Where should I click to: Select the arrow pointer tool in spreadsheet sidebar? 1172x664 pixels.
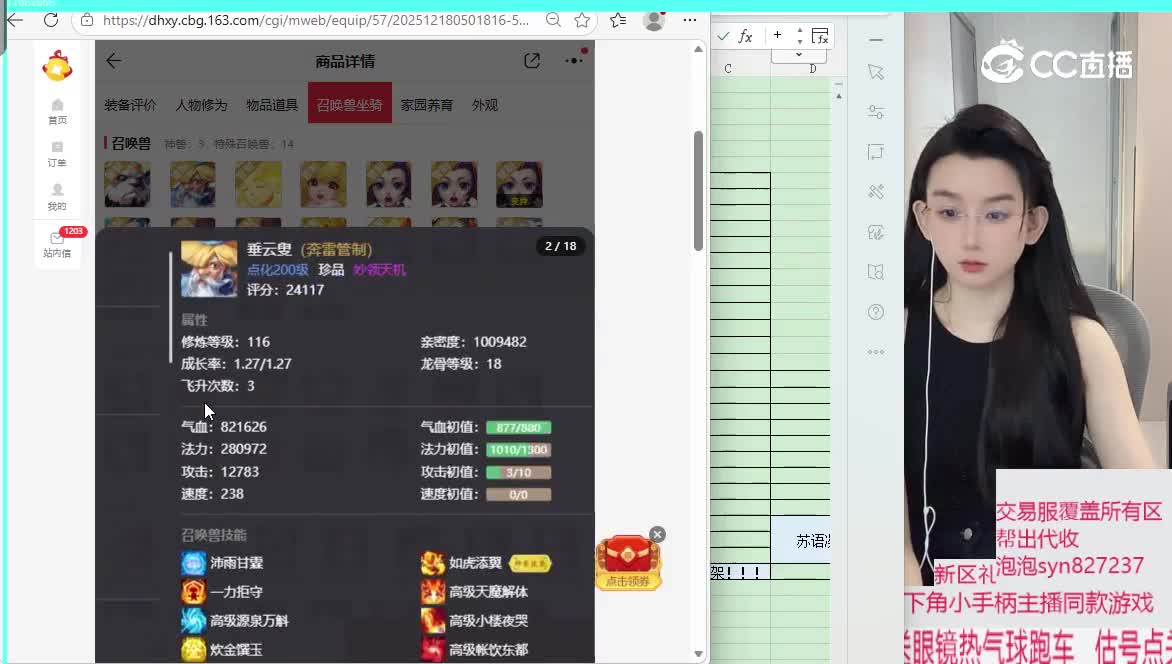[876, 72]
